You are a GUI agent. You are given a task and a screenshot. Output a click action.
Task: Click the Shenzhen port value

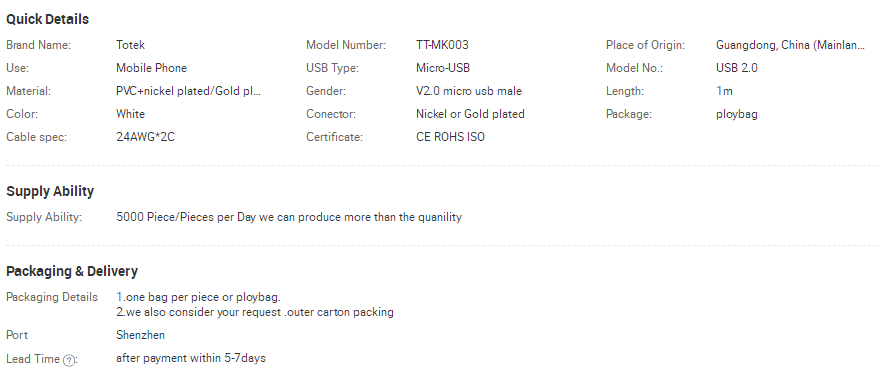tap(140, 335)
